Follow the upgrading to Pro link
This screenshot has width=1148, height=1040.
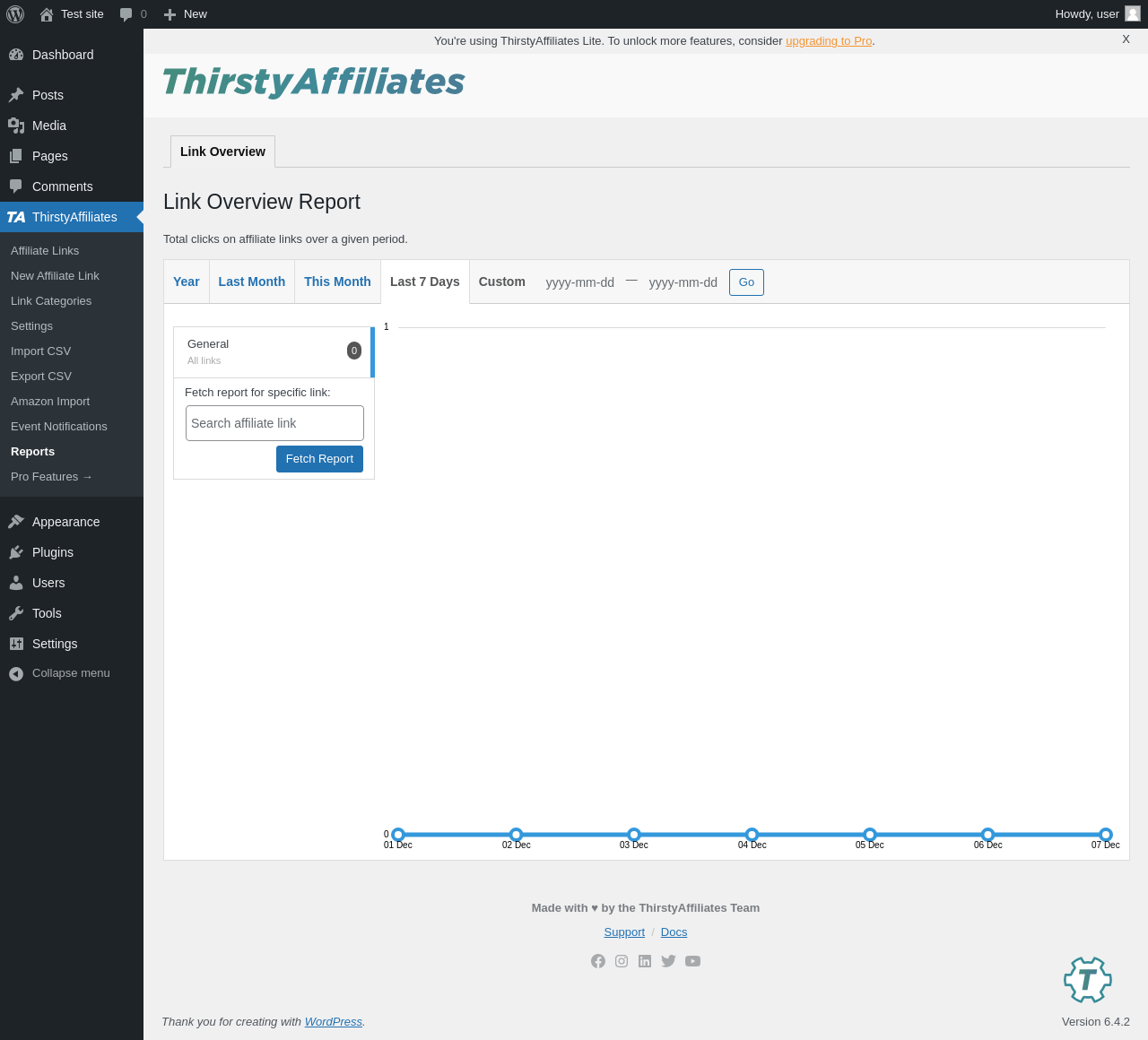(x=829, y=41)
